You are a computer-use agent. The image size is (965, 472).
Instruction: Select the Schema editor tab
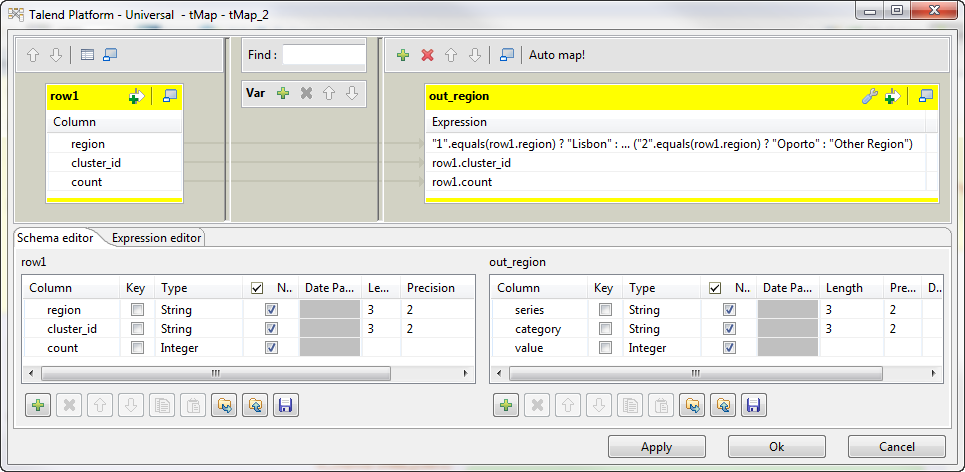[x=56, y=238]
